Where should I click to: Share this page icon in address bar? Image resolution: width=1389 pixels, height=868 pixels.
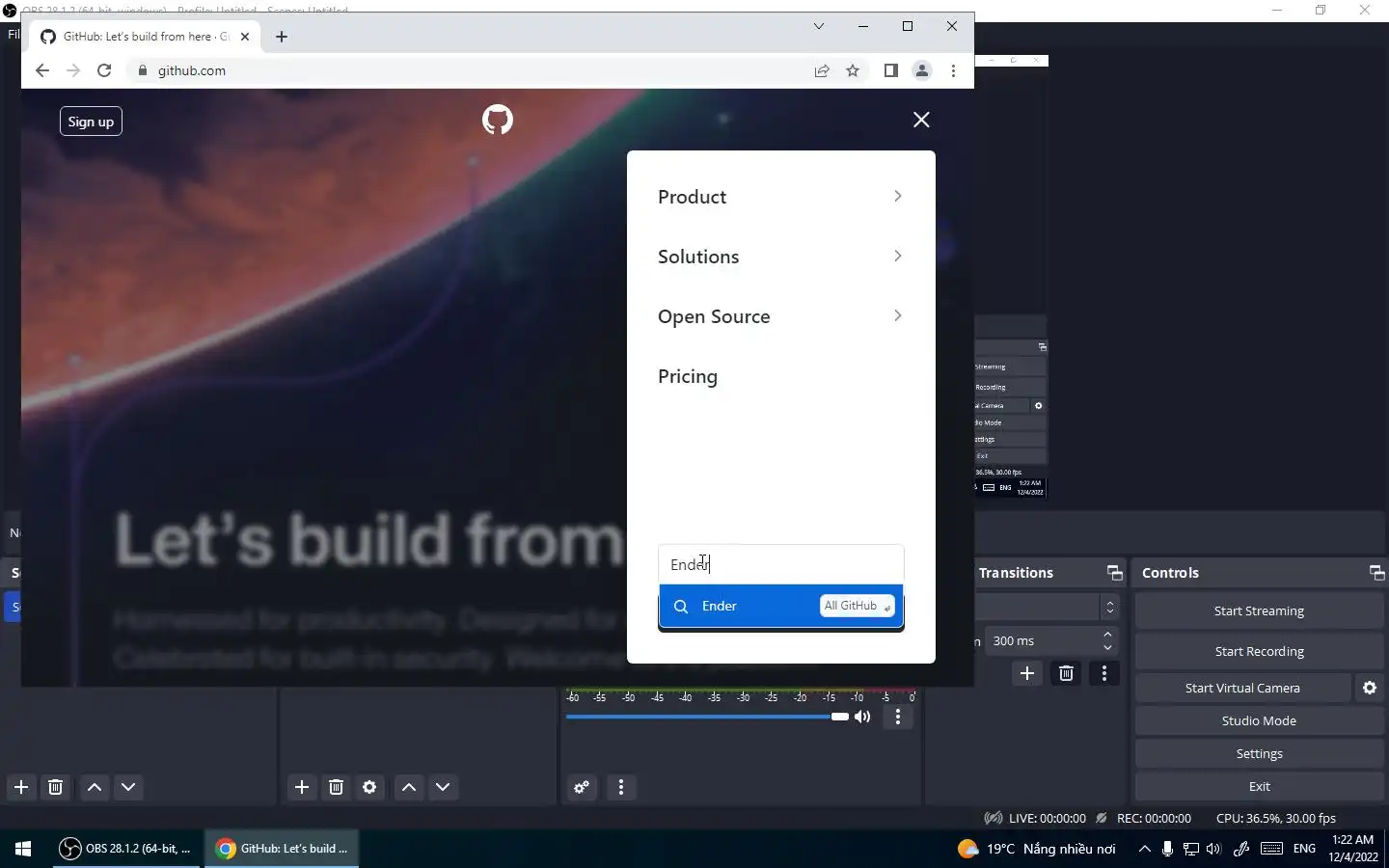(822, 70)
